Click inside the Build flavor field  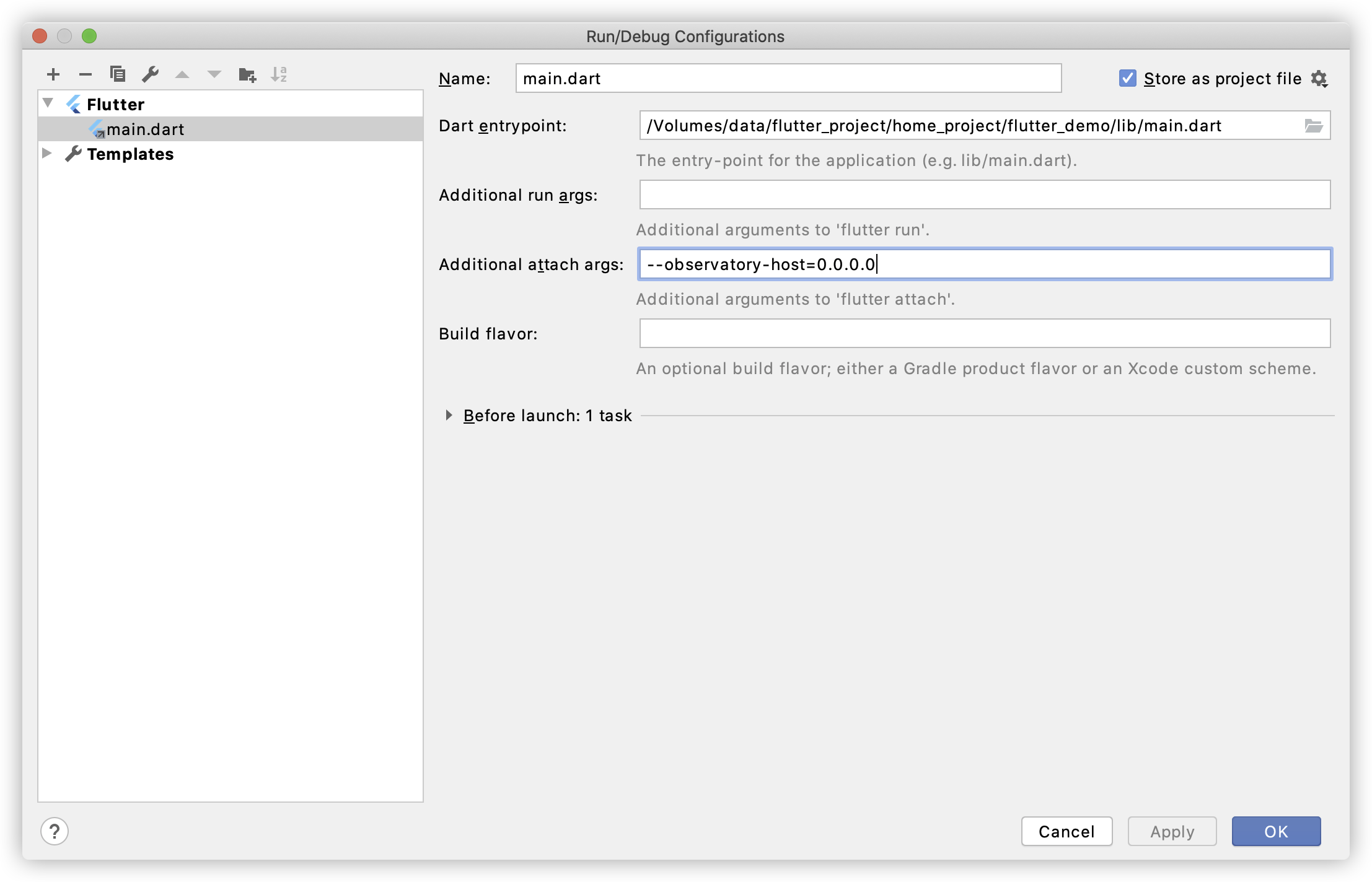click(x=984, y=333)
